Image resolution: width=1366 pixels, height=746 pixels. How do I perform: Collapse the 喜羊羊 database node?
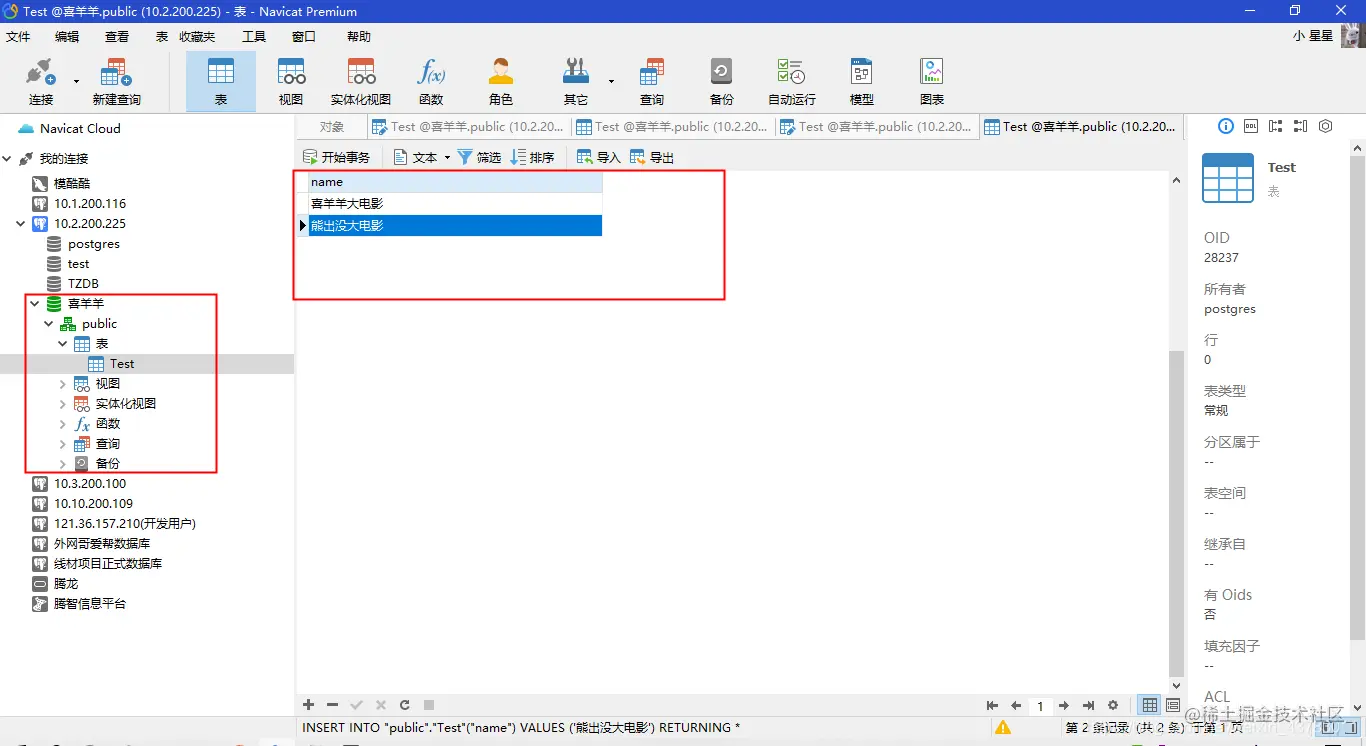click(x=35, y=303)
